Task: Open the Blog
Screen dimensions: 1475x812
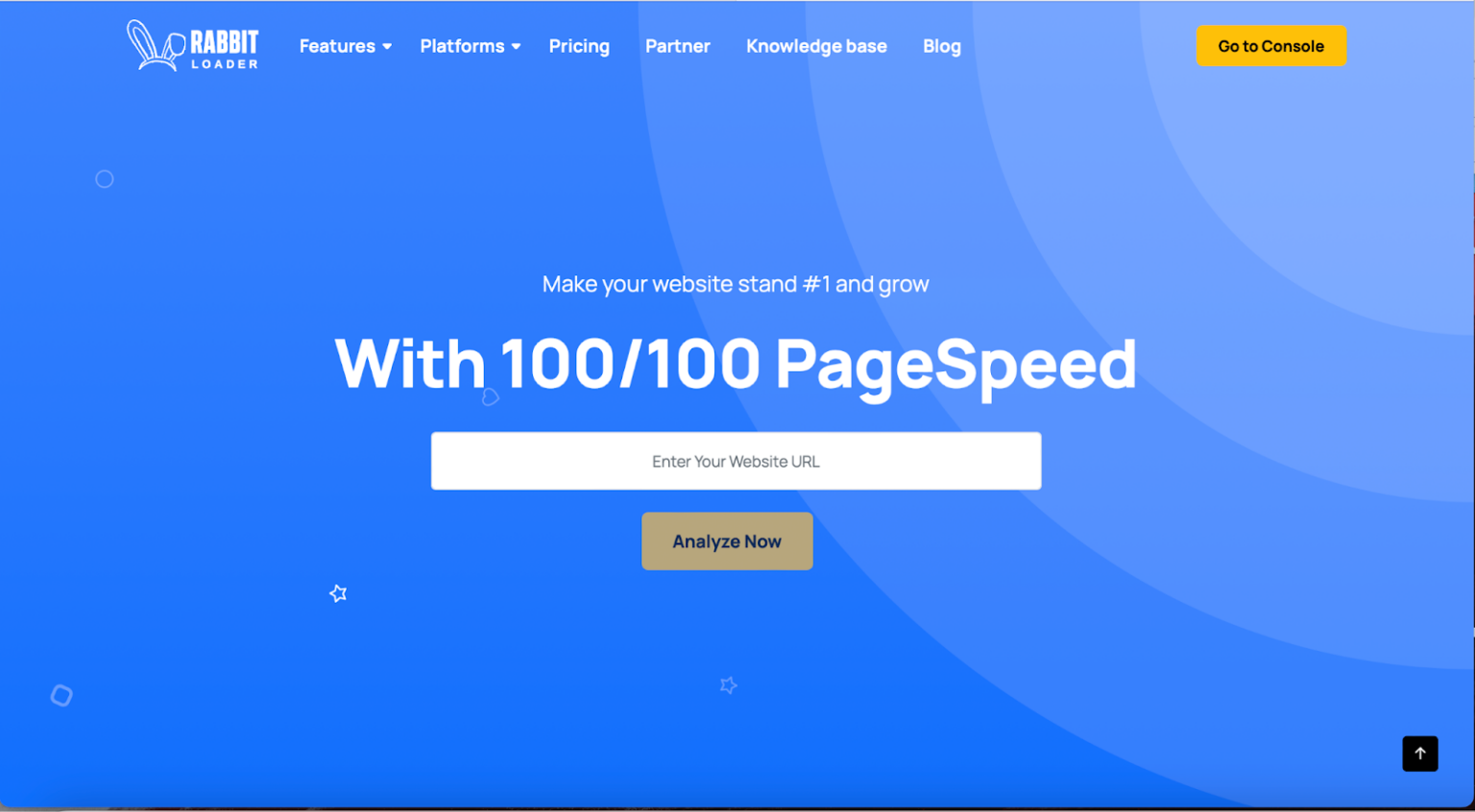Action: coord(941,46)
